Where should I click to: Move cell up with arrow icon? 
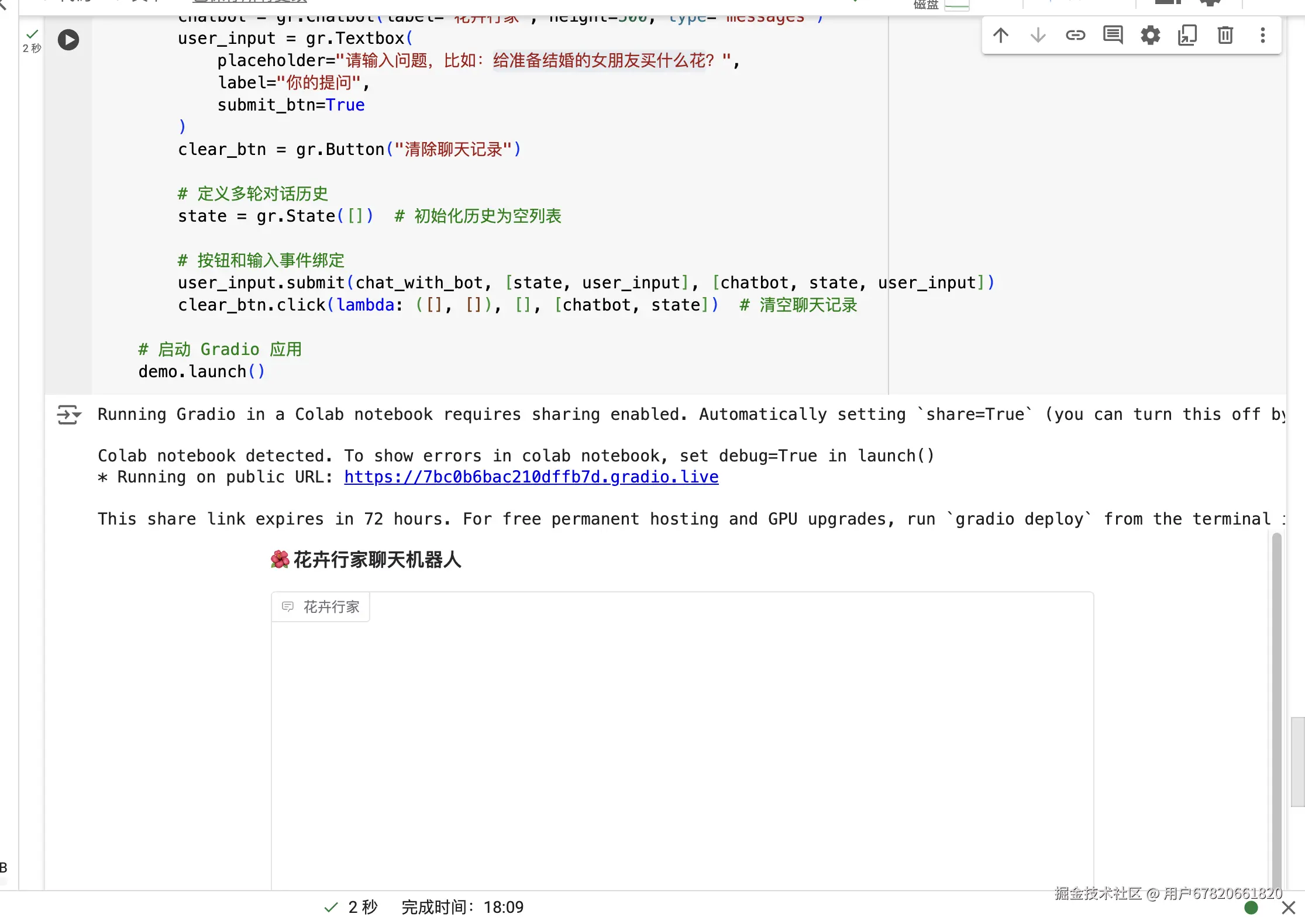1001,36
